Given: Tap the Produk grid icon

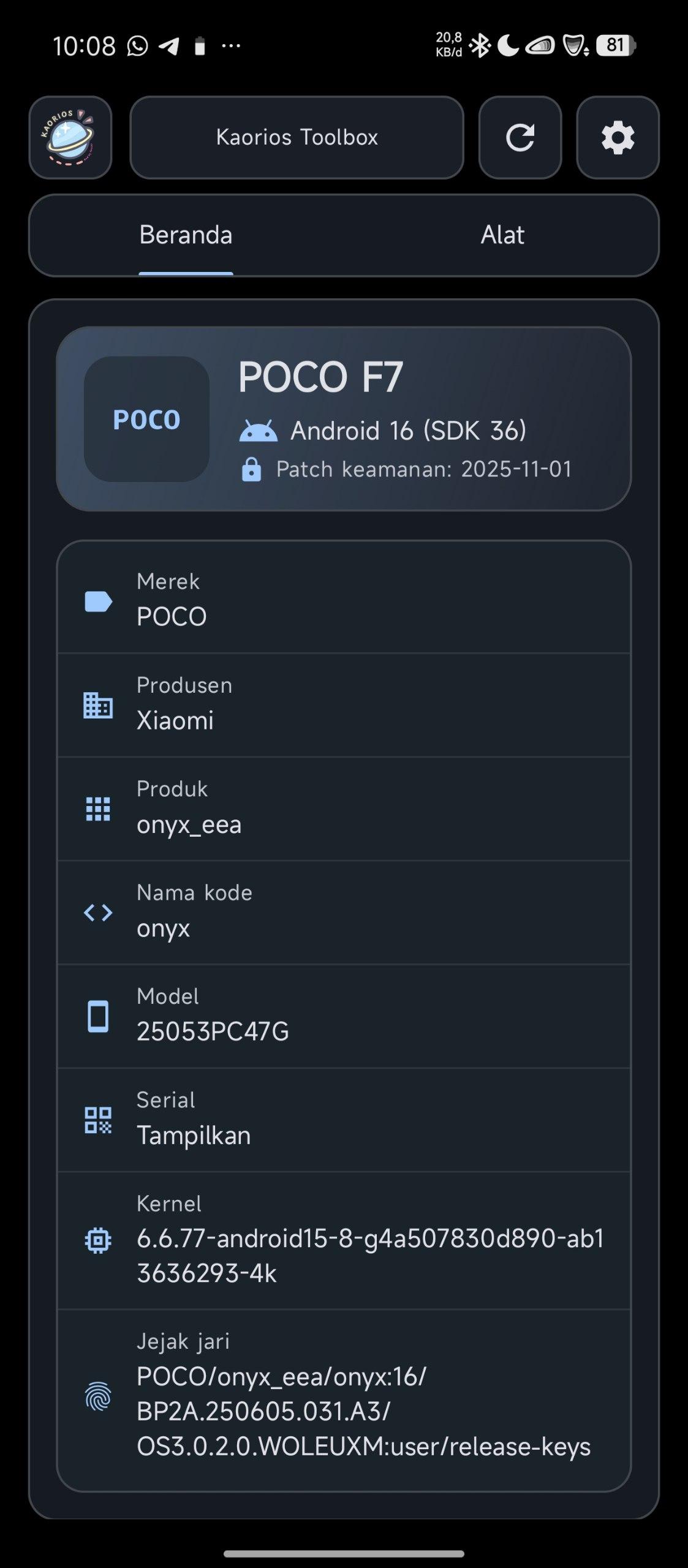Looking at the screenshot, I should click(x=98, y=809).
